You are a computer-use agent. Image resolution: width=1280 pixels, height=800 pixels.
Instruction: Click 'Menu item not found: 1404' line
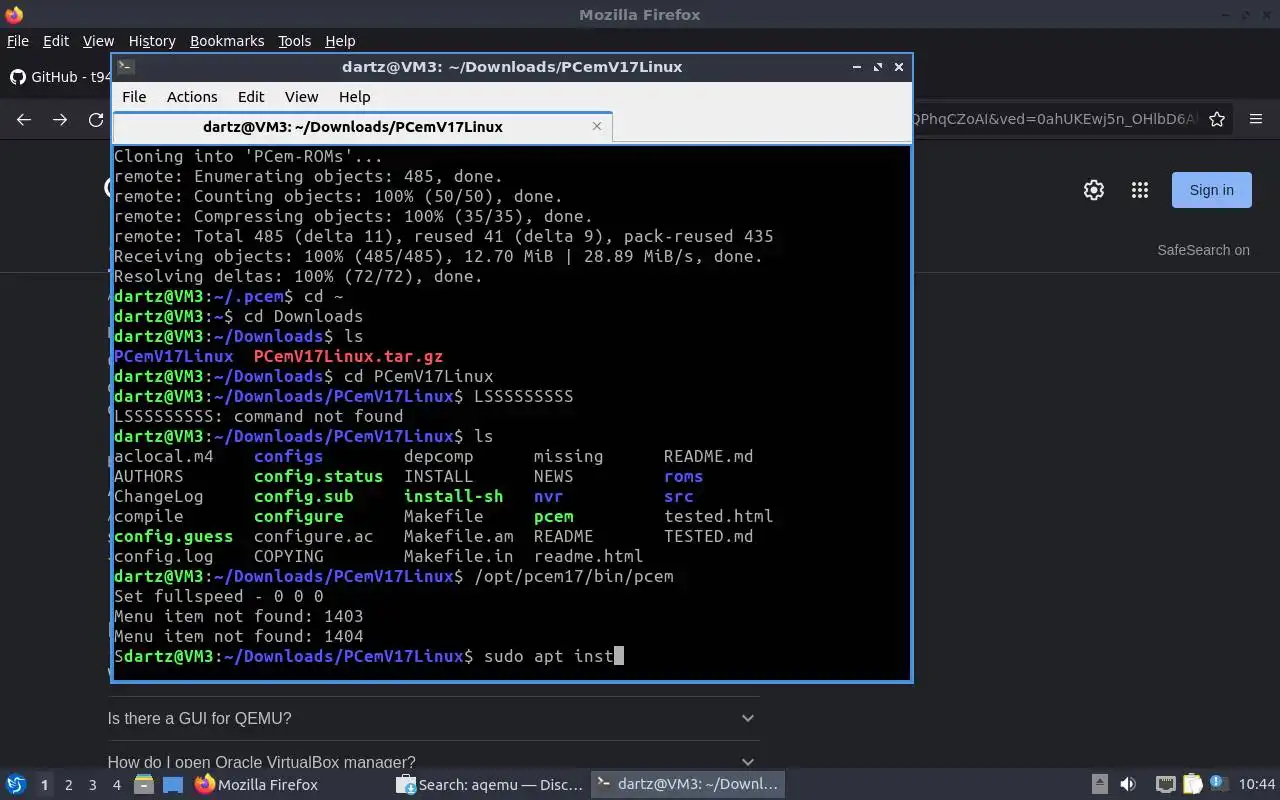[x=238, y=636]
